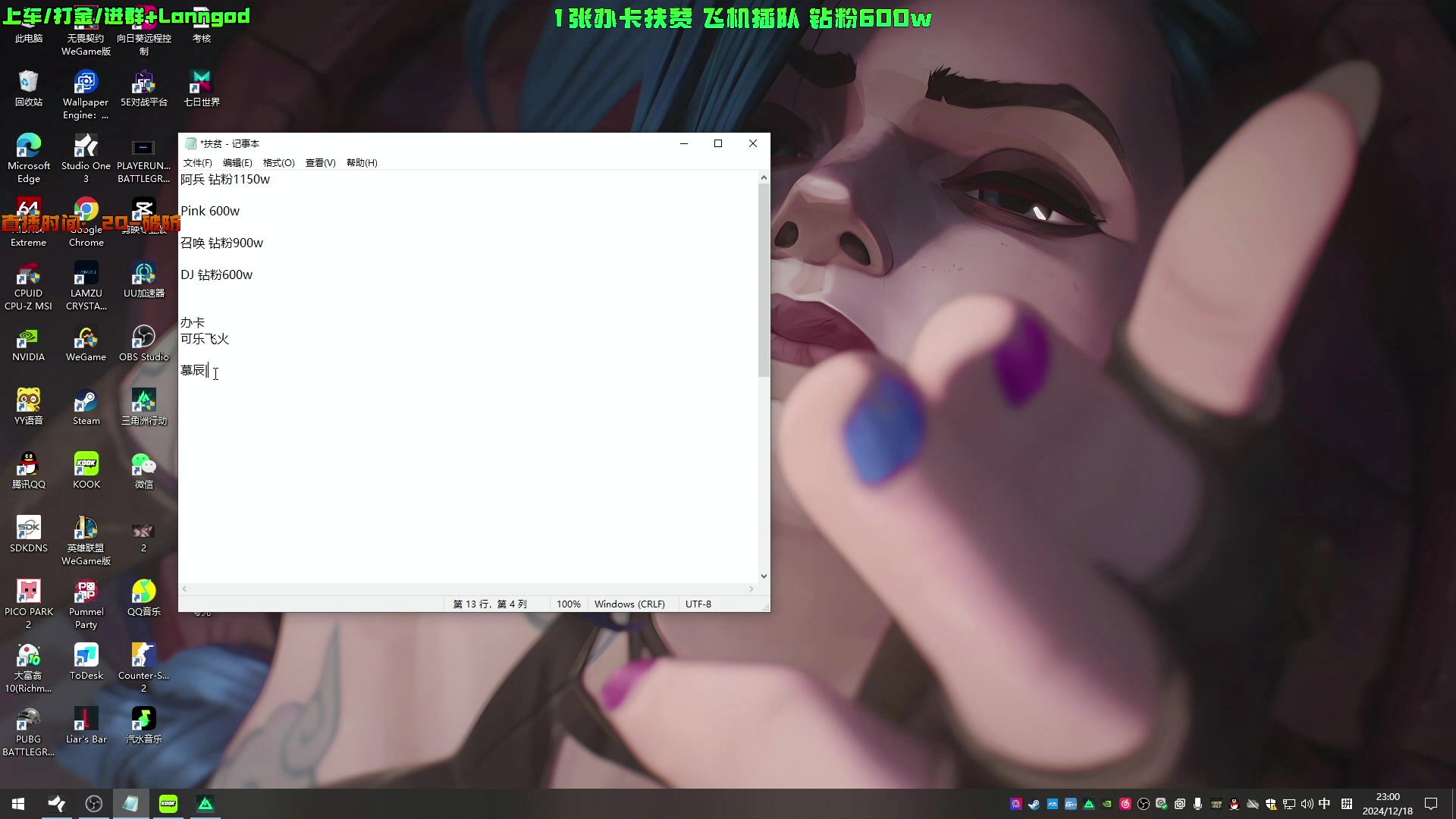Image resolution: width=1456 pixels, height=819 pixels.
Task: Click the Notepad taskbar button
Action: click(131, 804)
